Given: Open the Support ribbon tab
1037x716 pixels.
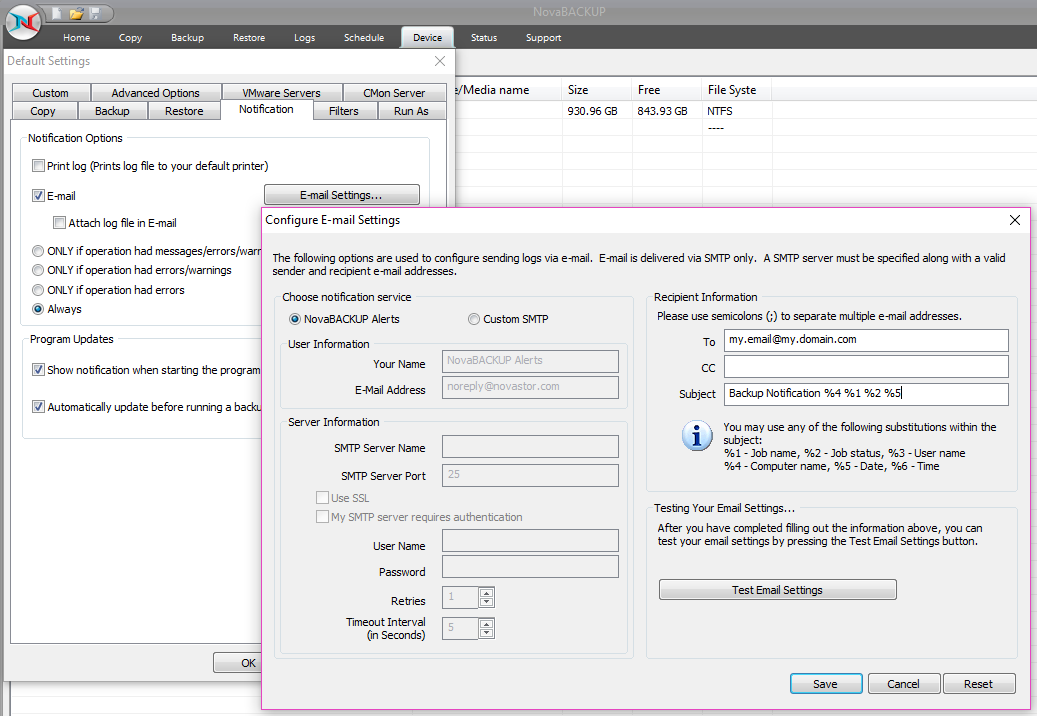Looking at the screenshot, I should tap(544, 38).
